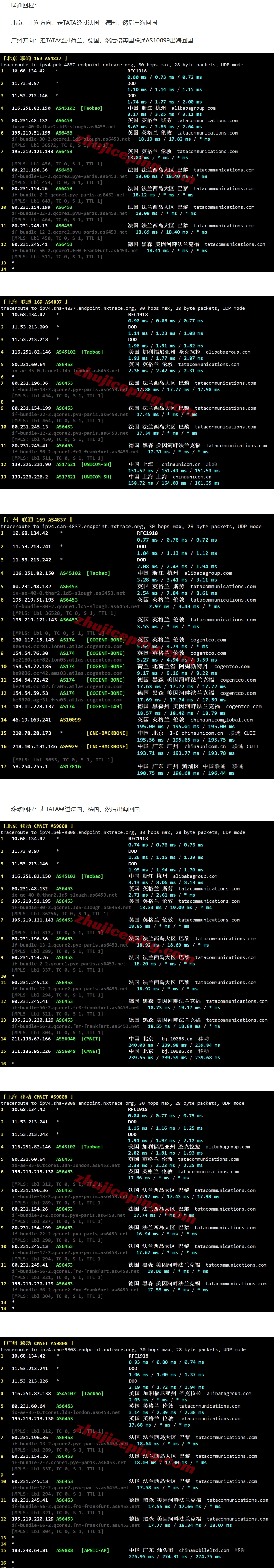Image resolution: width=274 pixels, height=1568 pixels.
Task: Click the latency '151.52 ms / 151.49 ms / 151.53 ms'
Action: (x=174, y=470)
